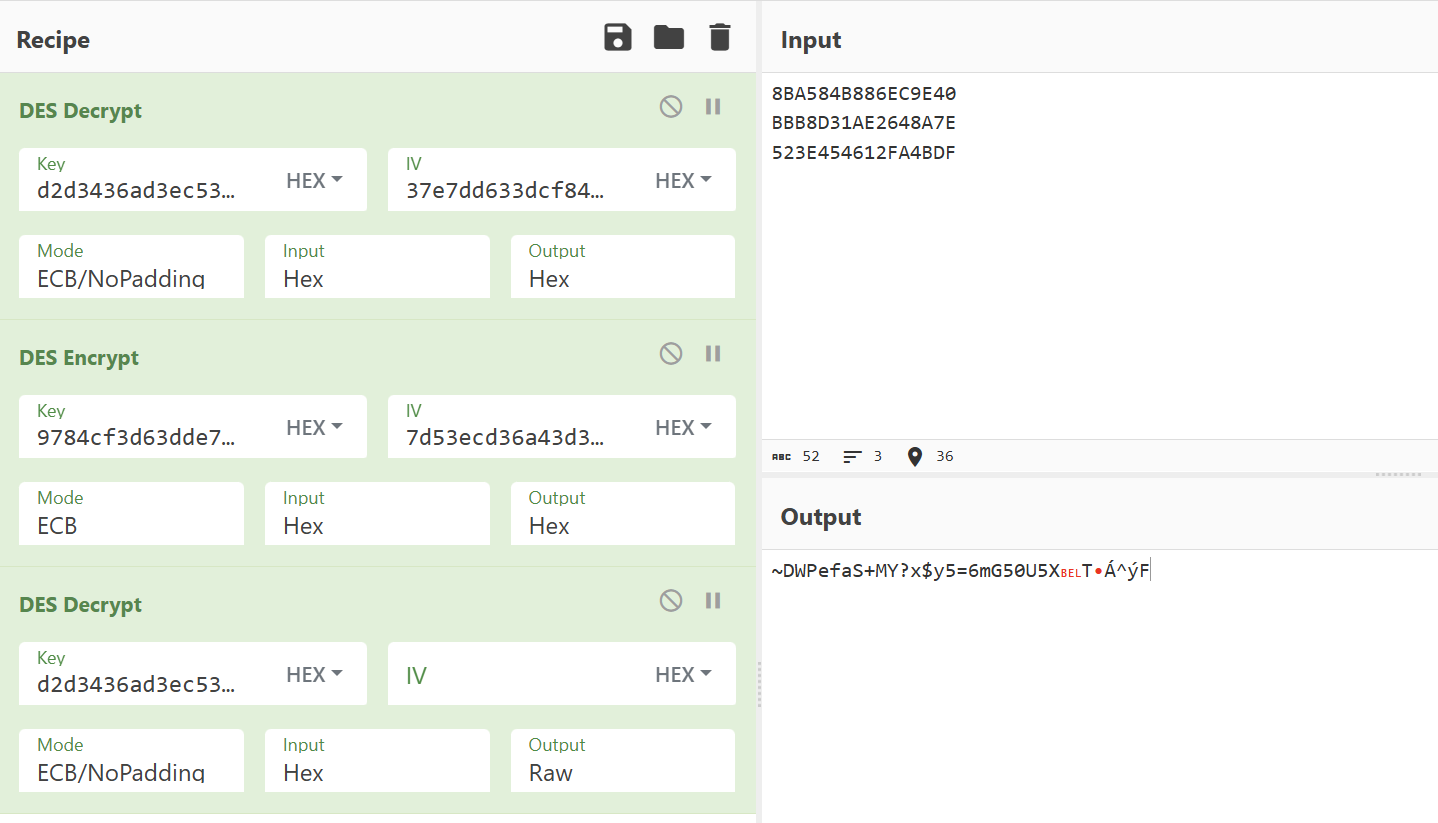Change Output Raw in last DES Decrypt
This screenshot has height=823, width=1438.
pyautogui.click(x=623, y=760)
